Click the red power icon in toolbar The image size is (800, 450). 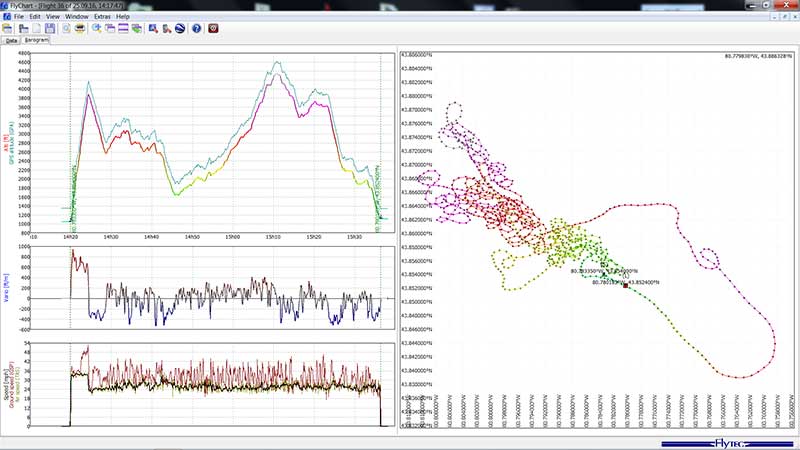click(x=213, y=28)
